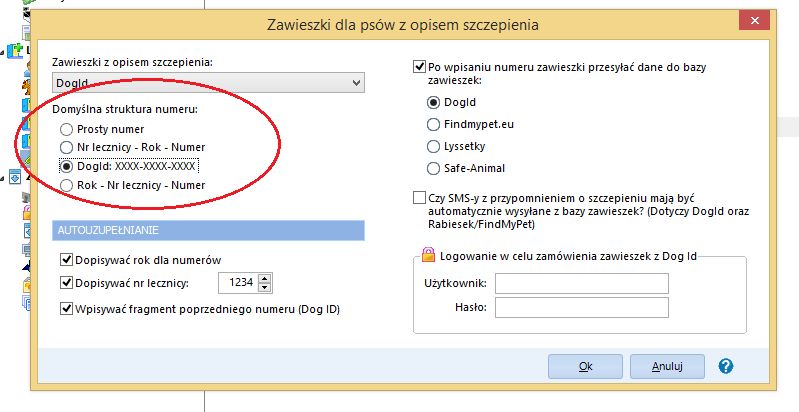
Task: Click the padlock icon beside Logowanie
Action: tap(429, 254)
